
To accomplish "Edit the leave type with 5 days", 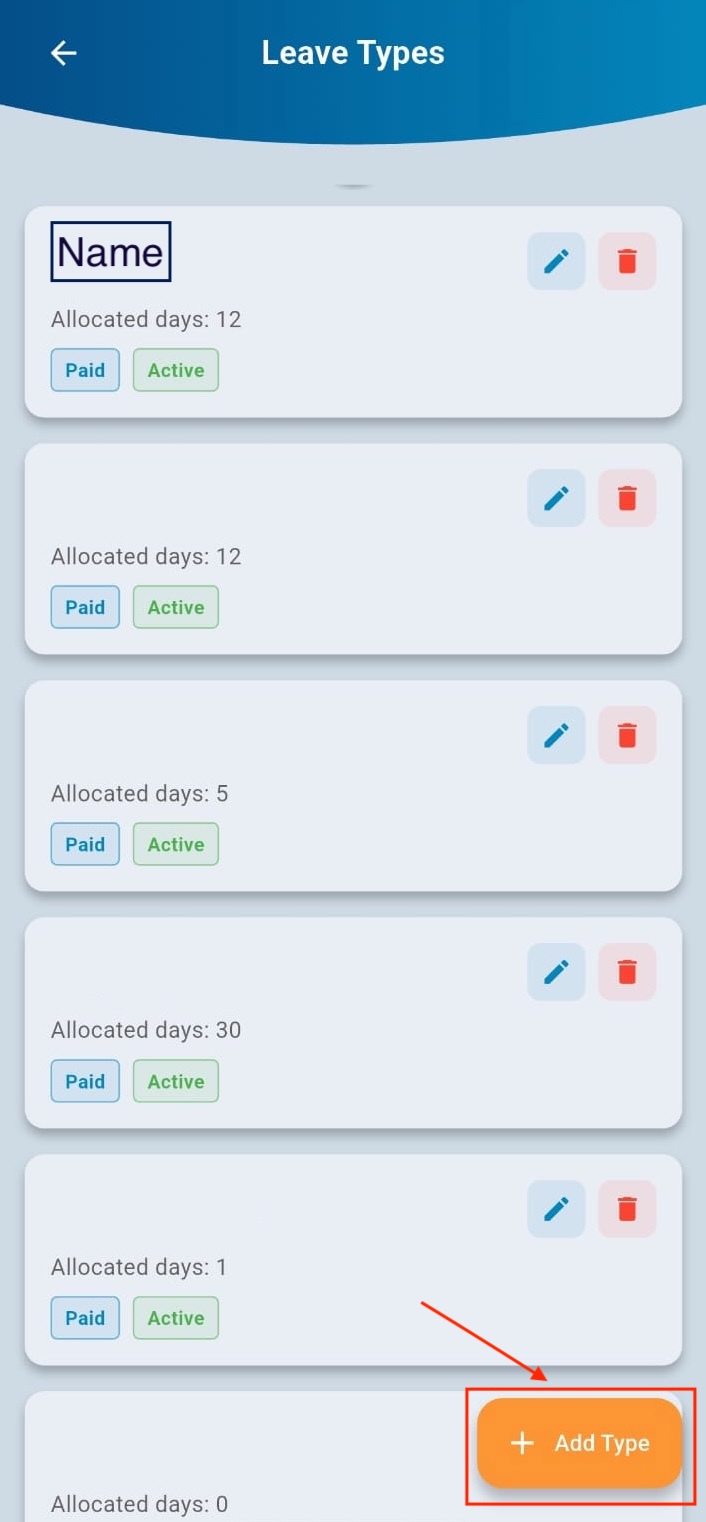I will [556, 735].
